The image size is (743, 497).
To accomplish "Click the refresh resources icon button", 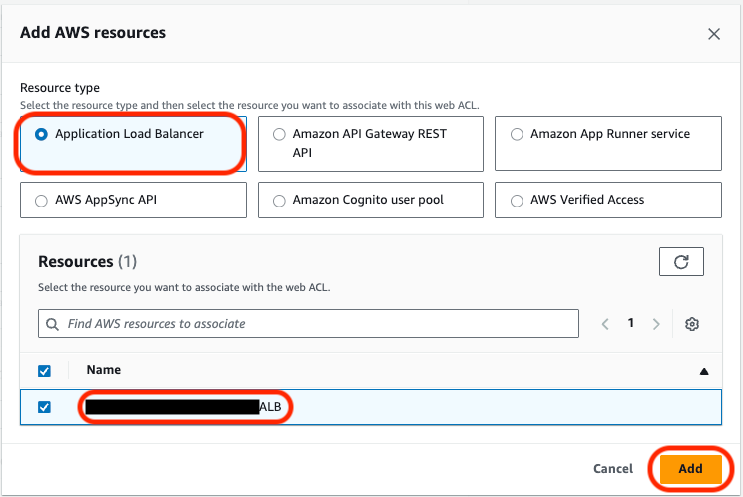I will 681,262.
